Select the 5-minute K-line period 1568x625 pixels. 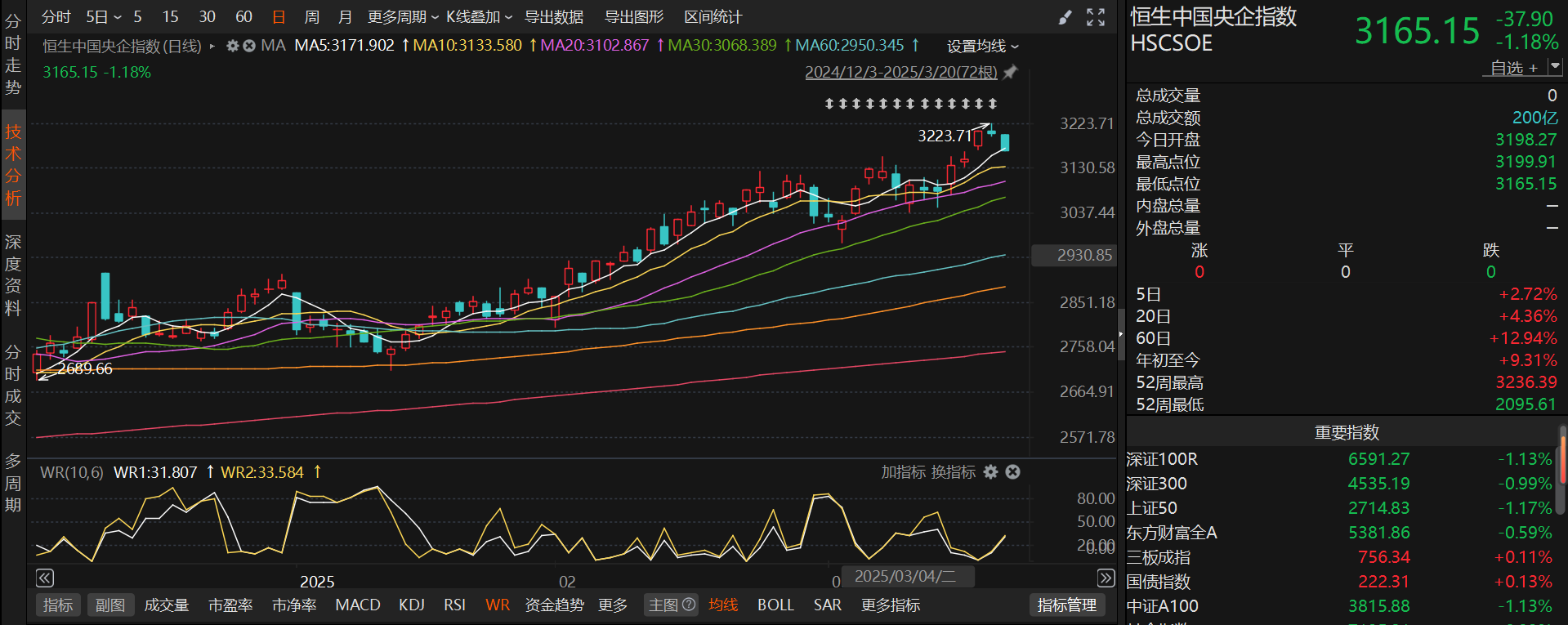pos(137,17)
